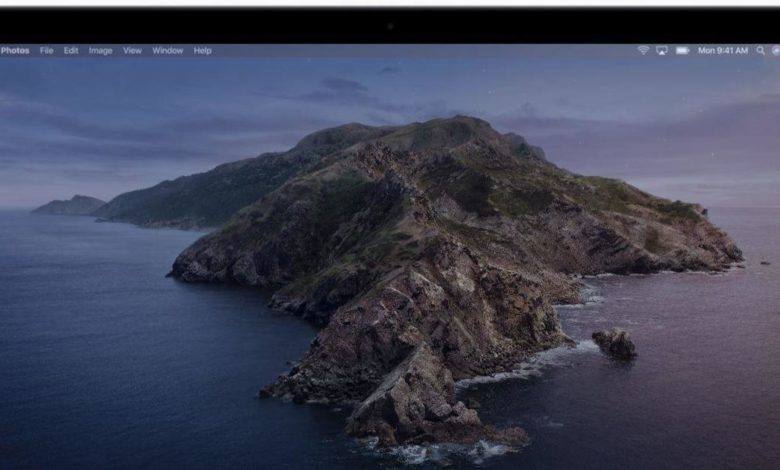Open Spotlight search magnifier icon
This screenshot has height=470, width=780.
pyautogui.click(x=761, y=51)
